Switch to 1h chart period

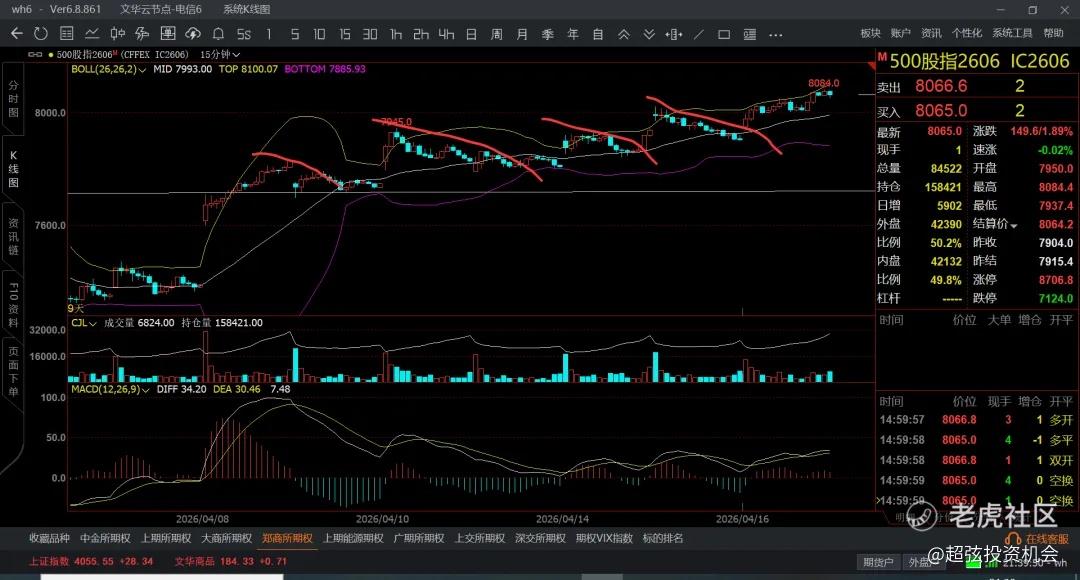[396, 33]
